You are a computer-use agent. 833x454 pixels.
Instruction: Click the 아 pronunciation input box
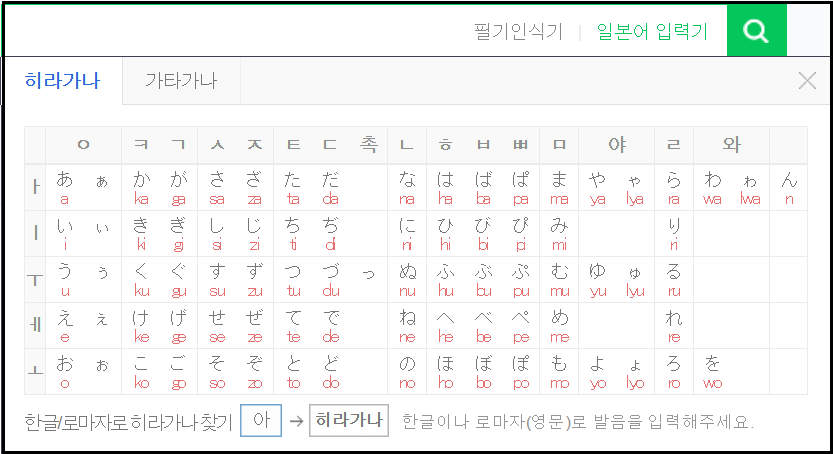pyautogui.click(x=261, y=421)
